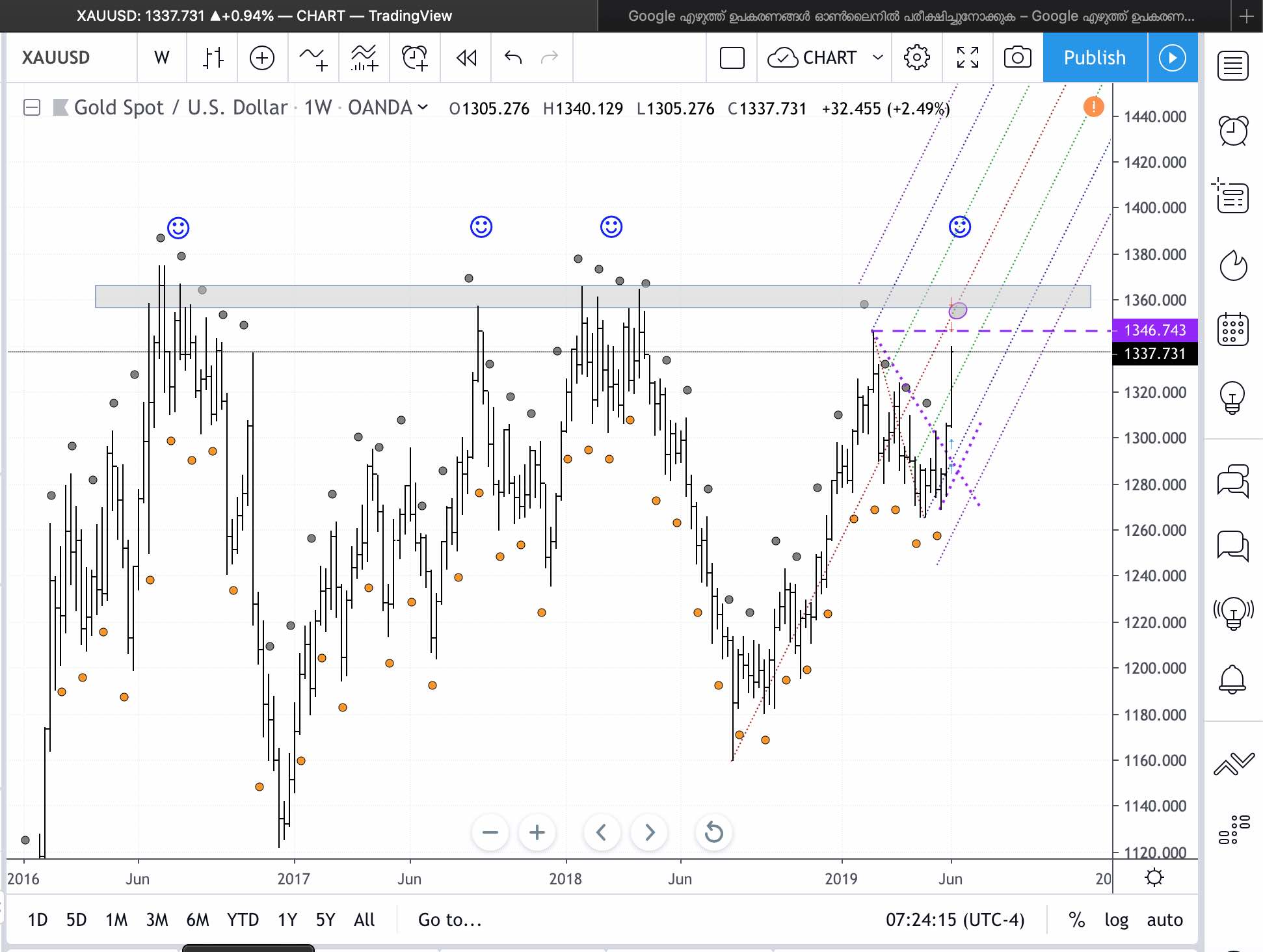Toggle the chart theme with the sun icon

(x=1154, y=877)
